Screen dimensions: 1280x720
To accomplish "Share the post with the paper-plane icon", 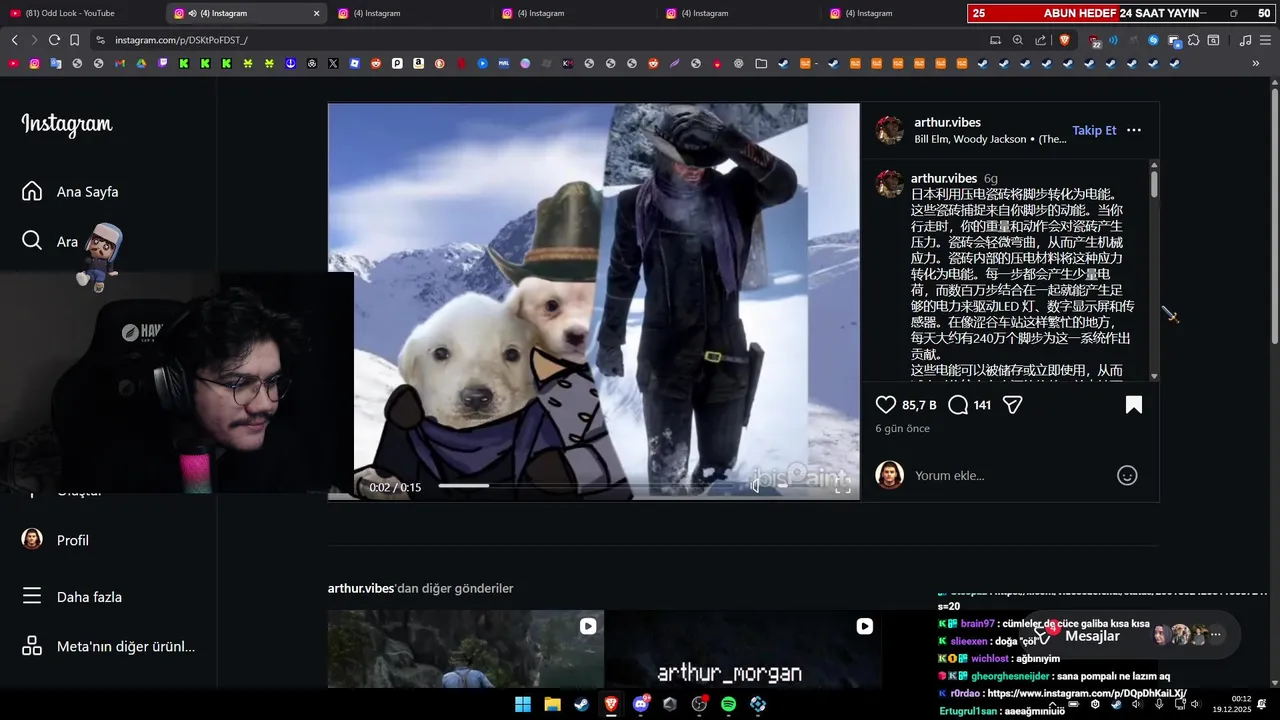I will [1012, 405].
